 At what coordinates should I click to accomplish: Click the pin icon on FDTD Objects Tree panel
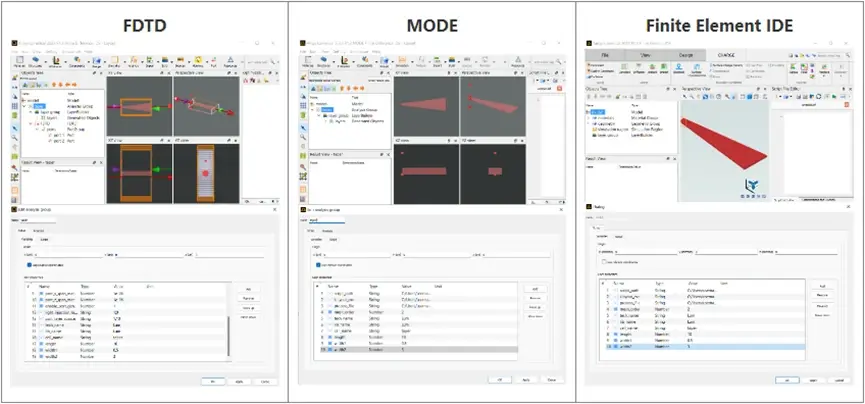coord(94,73)
